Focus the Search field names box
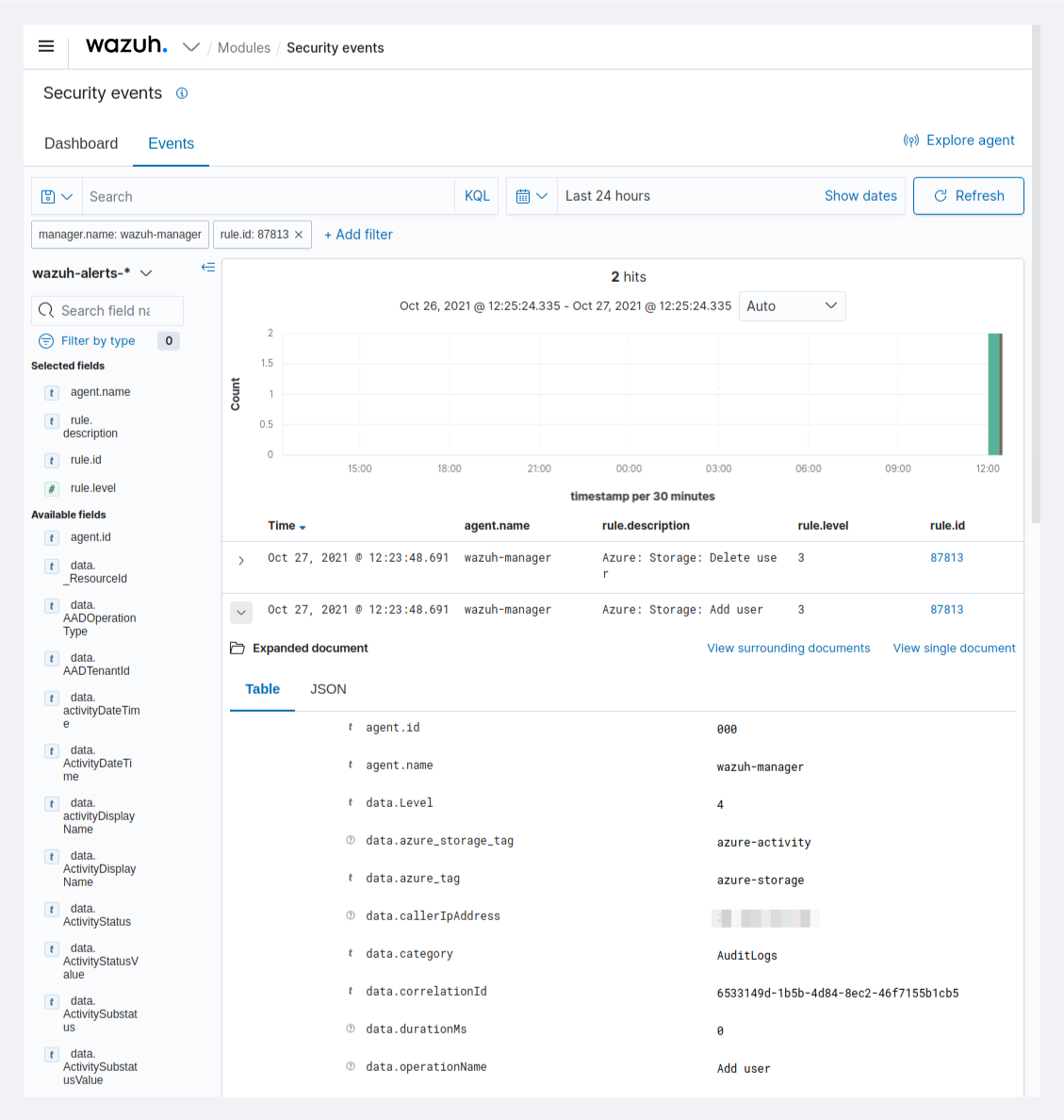This screenshot has height=1120, width=1064. click(107, 311)
